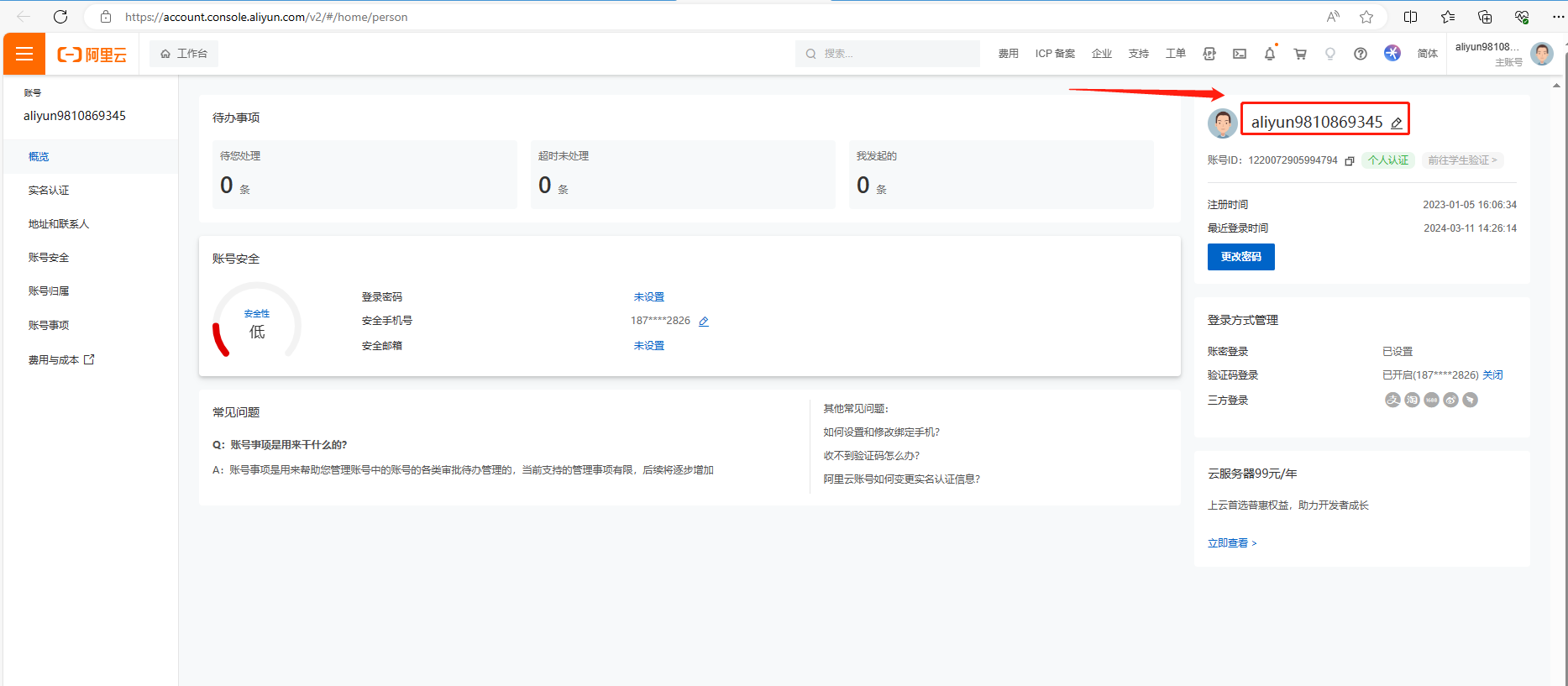Open account dropdown from top-right avatar
1568x686 pixels.
1542,54
